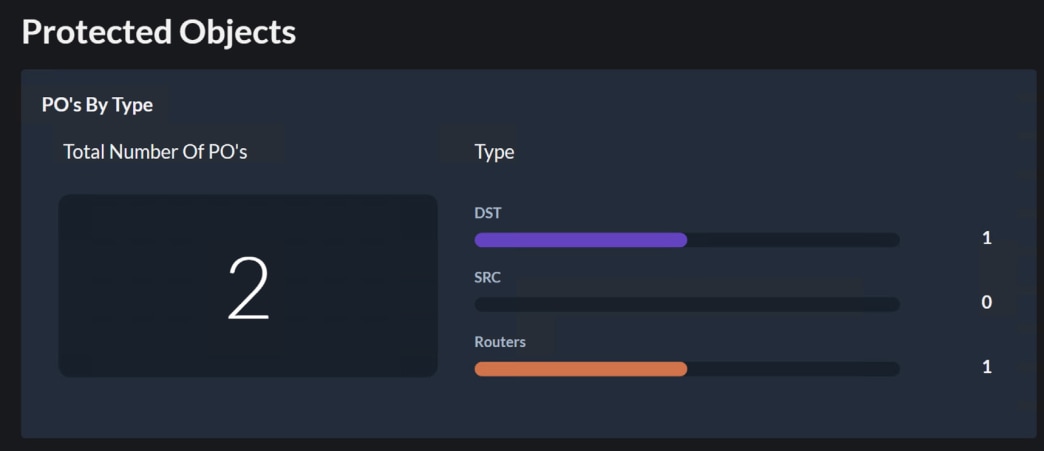Click the unfilled dark portion of the Routers bar
Screen dimensions: 1044x451
point(793,369)
